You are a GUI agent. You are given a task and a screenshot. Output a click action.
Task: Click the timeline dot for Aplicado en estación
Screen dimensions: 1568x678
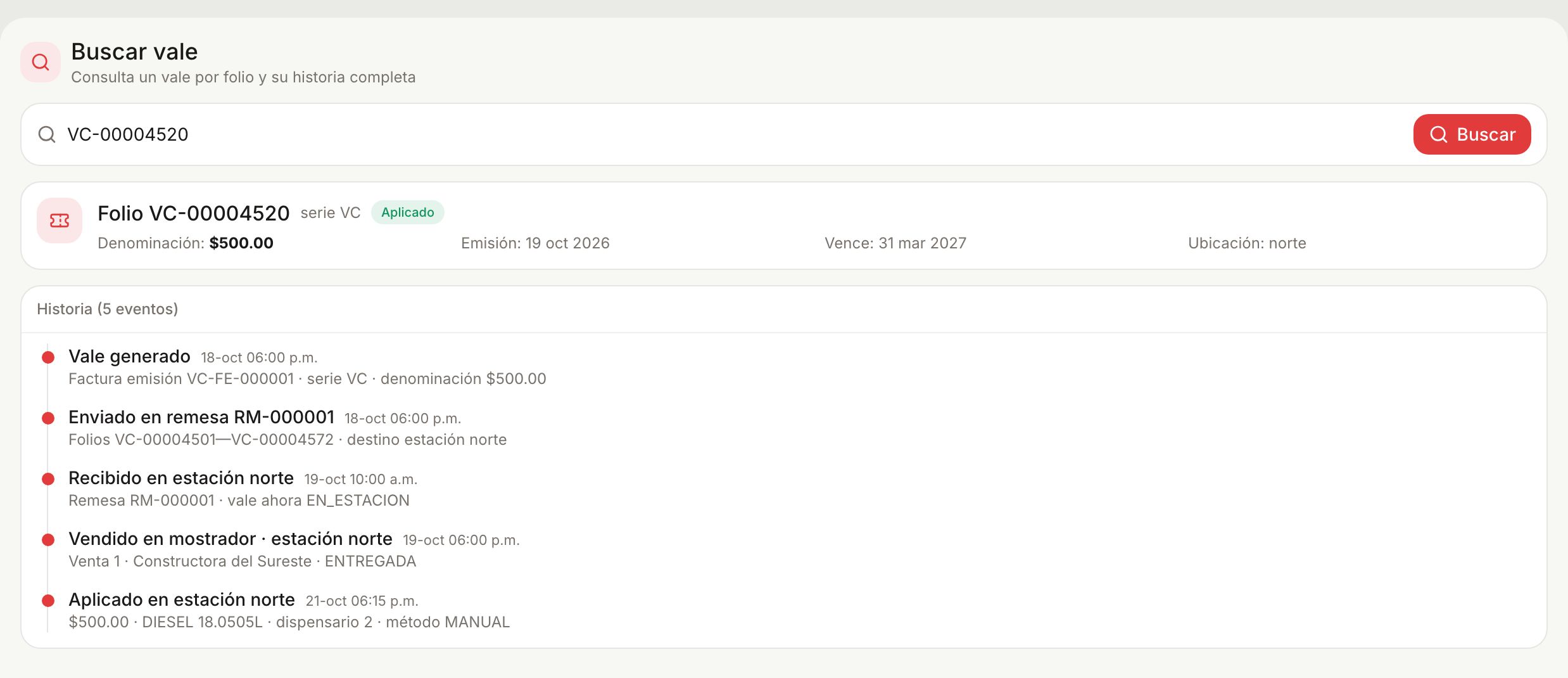tap(48, 601)
